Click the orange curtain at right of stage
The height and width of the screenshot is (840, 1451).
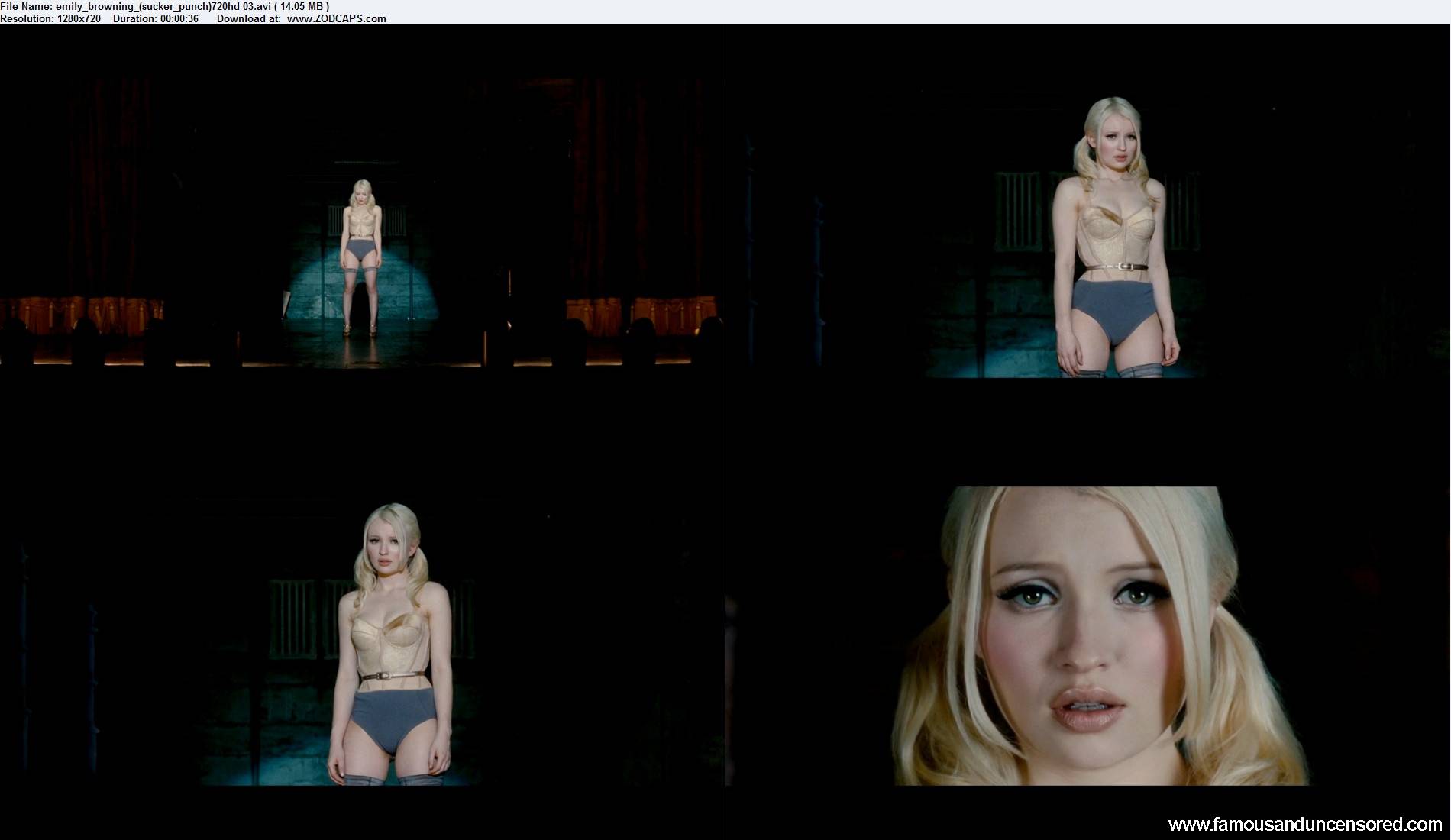pyautogui.click(x=641, y=313)
